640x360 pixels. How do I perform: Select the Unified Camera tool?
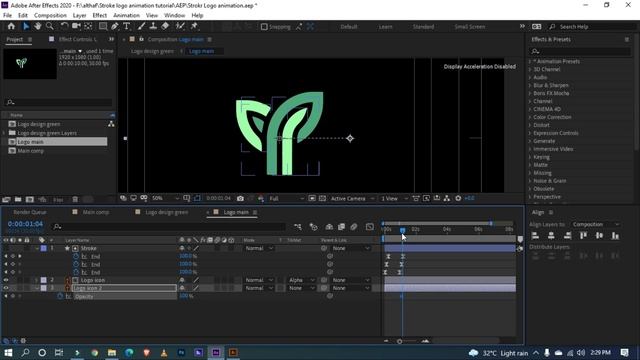coord(76,26)
